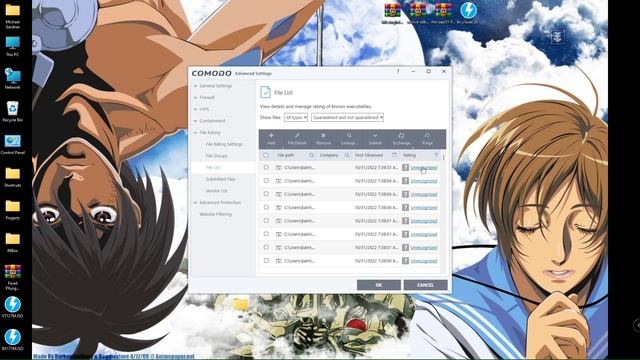Check the fifth file row's checkbox
The height and width of the screenshot is (360, 640).
point(266,220)
